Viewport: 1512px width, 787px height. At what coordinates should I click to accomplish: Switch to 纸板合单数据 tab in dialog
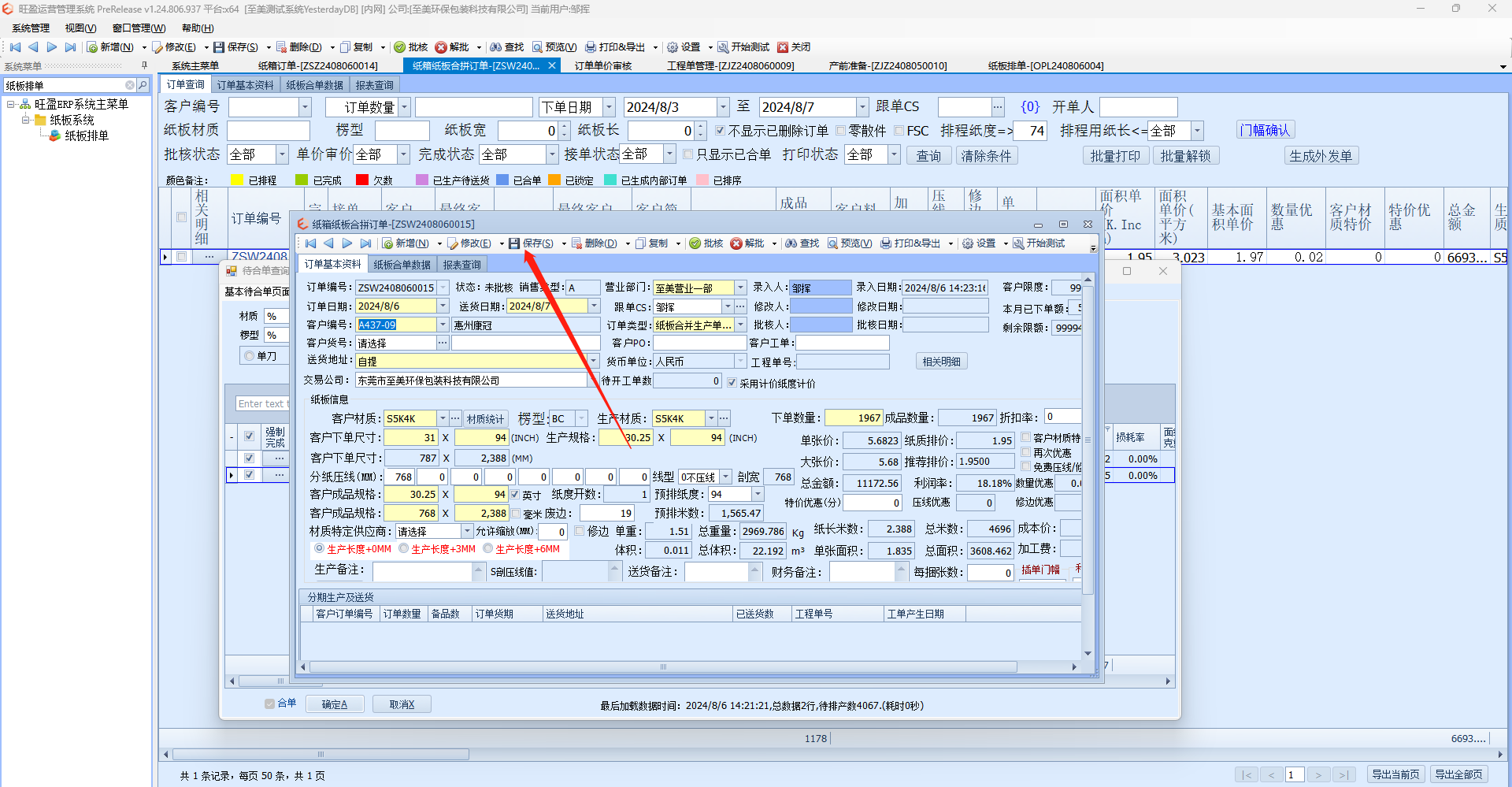tap(402, 265)
